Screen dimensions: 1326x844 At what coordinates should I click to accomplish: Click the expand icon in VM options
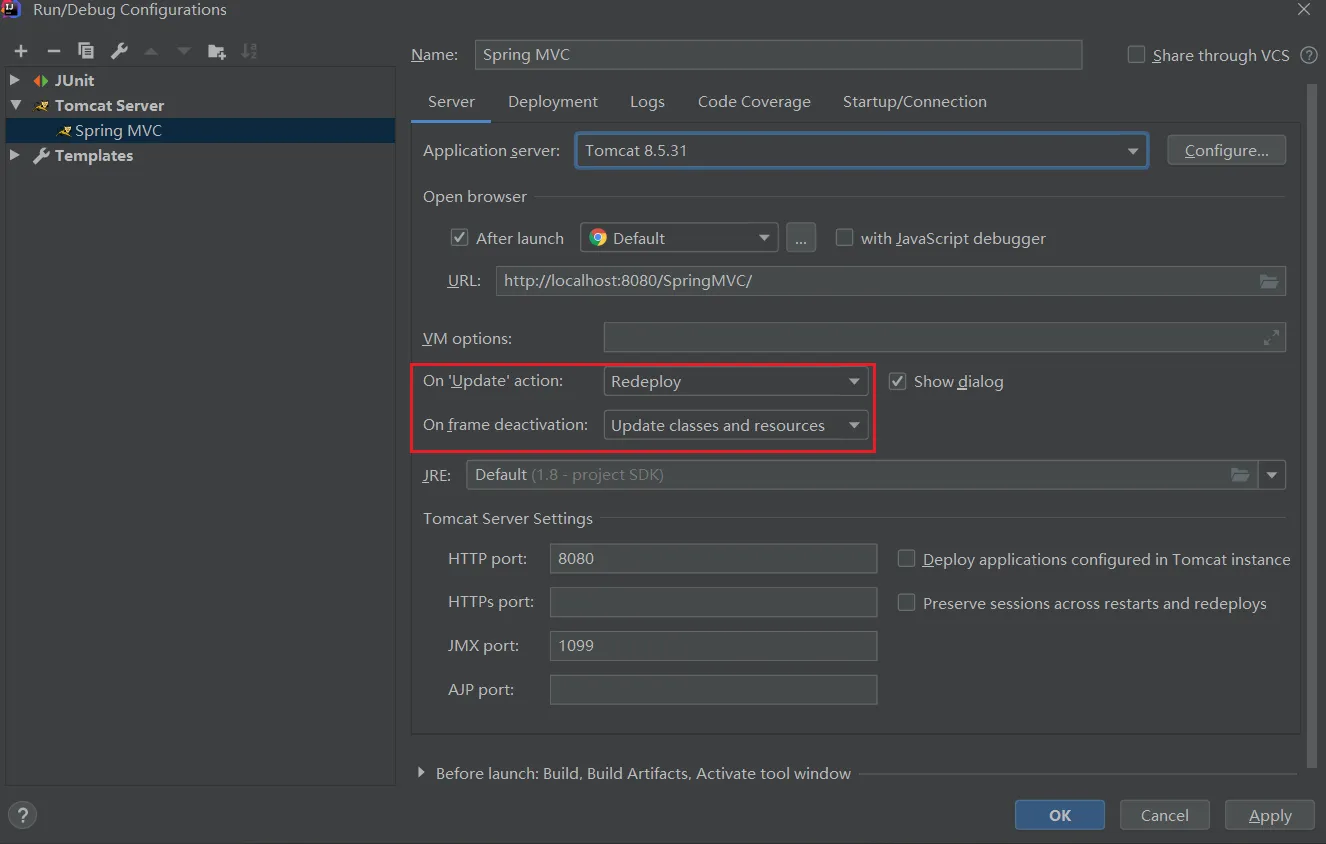coord(1271,339)
